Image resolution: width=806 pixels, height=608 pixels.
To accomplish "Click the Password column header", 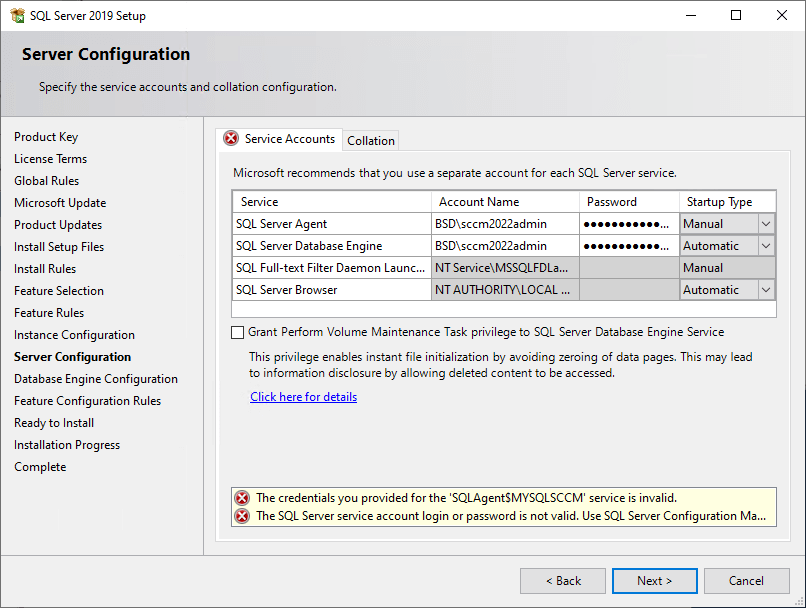I will [629, 202].
